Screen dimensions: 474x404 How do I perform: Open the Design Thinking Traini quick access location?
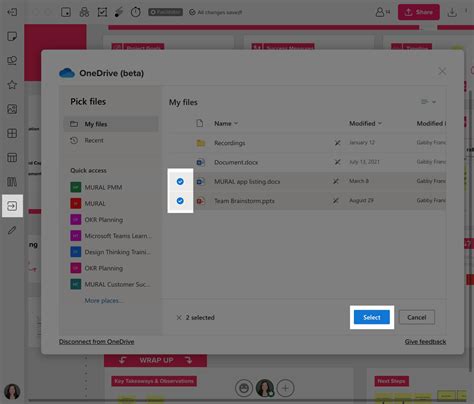coord(111,252)
